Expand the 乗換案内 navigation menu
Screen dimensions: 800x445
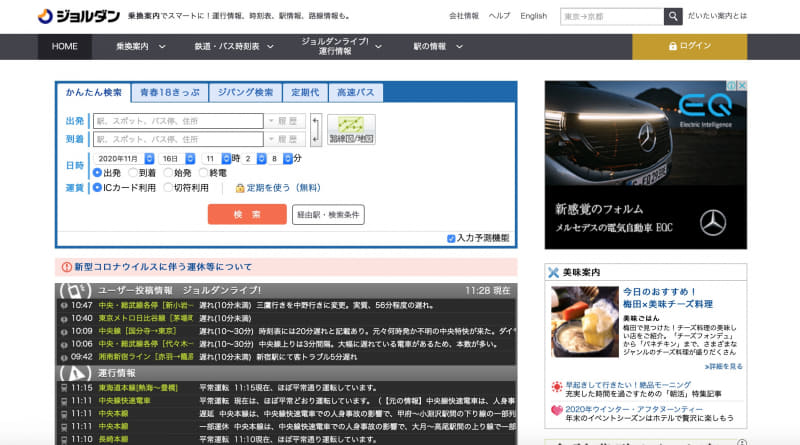(x=140, y=46)
